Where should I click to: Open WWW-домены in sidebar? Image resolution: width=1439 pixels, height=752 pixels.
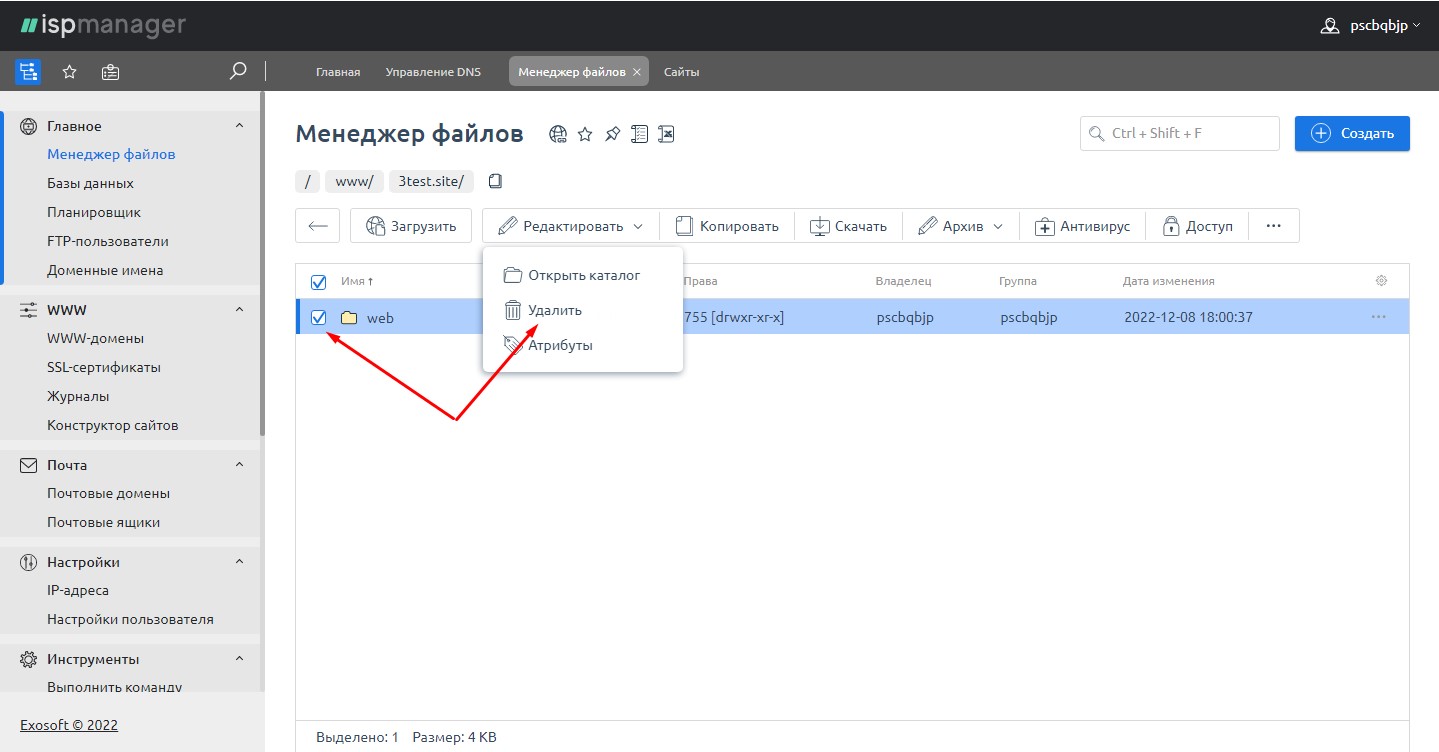[x=95, y=339]
